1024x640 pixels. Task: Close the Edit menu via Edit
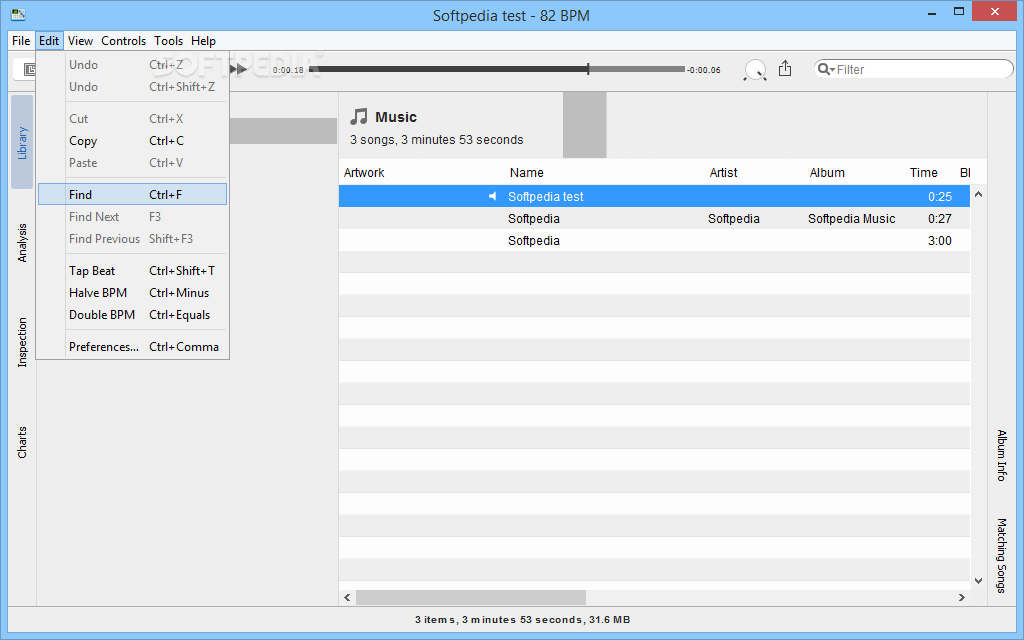point(49,40)
